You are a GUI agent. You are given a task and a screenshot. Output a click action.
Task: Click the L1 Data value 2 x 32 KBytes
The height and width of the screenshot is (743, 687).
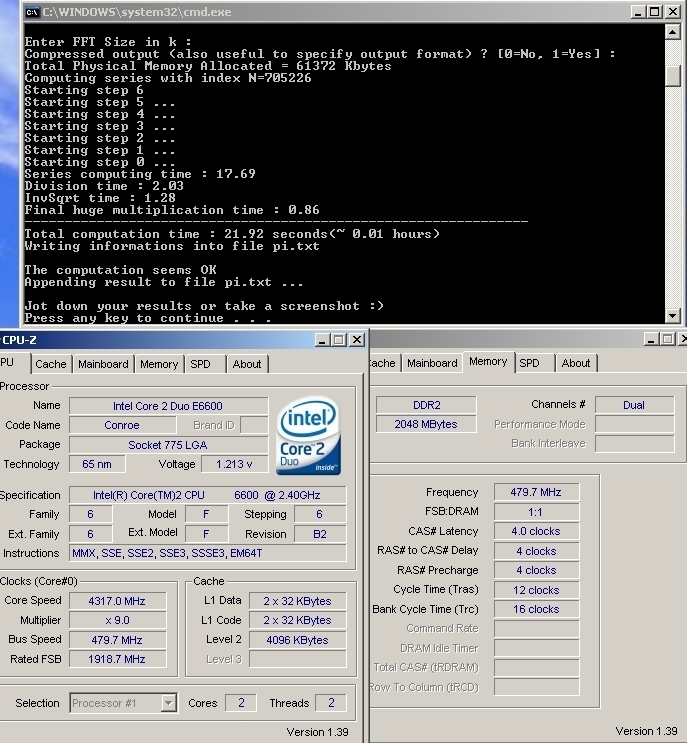coord(298,601)
